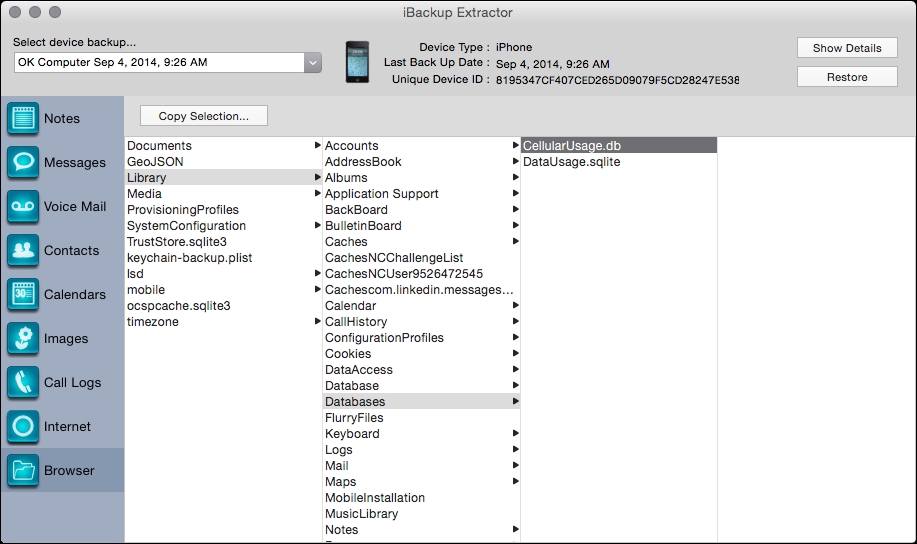
Task: Select ocspcache.sqlite3 file
Action: point(178,305)
